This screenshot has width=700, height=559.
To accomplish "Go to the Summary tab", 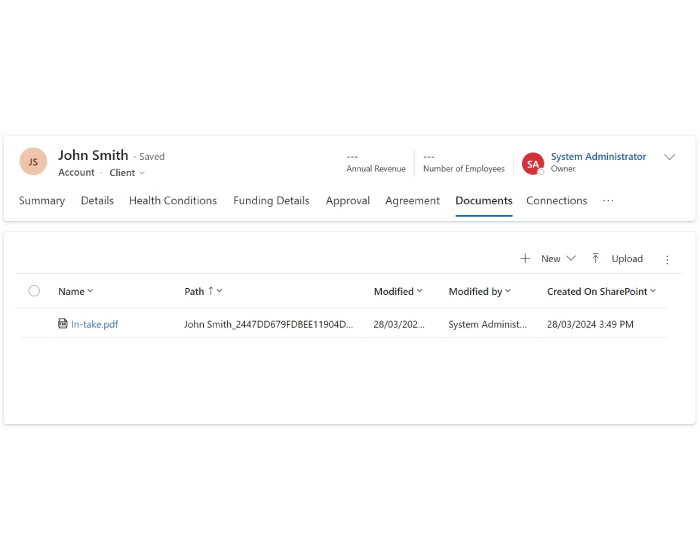I will [x=42, y=201].
